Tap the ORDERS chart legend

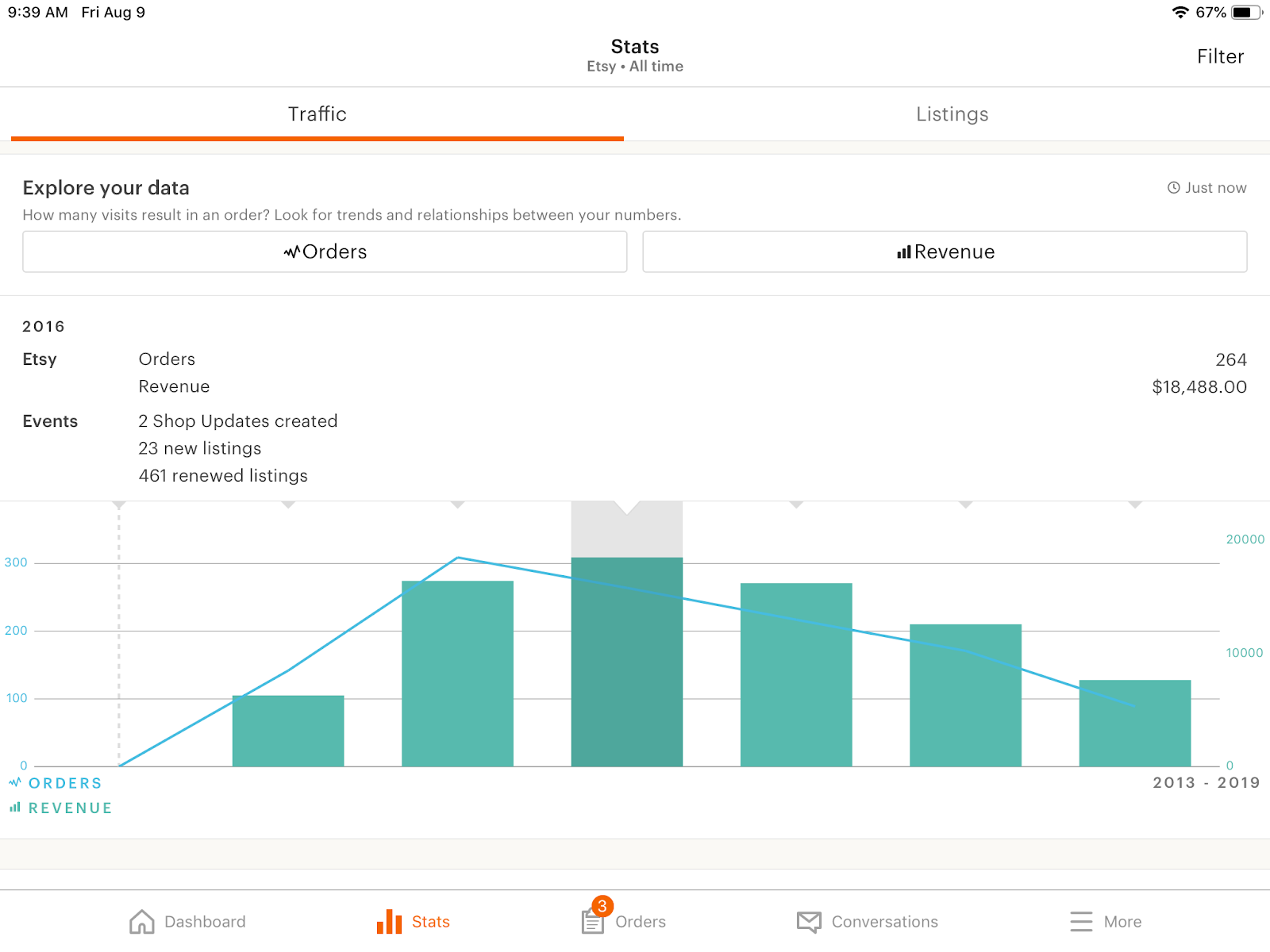[65, 783]
